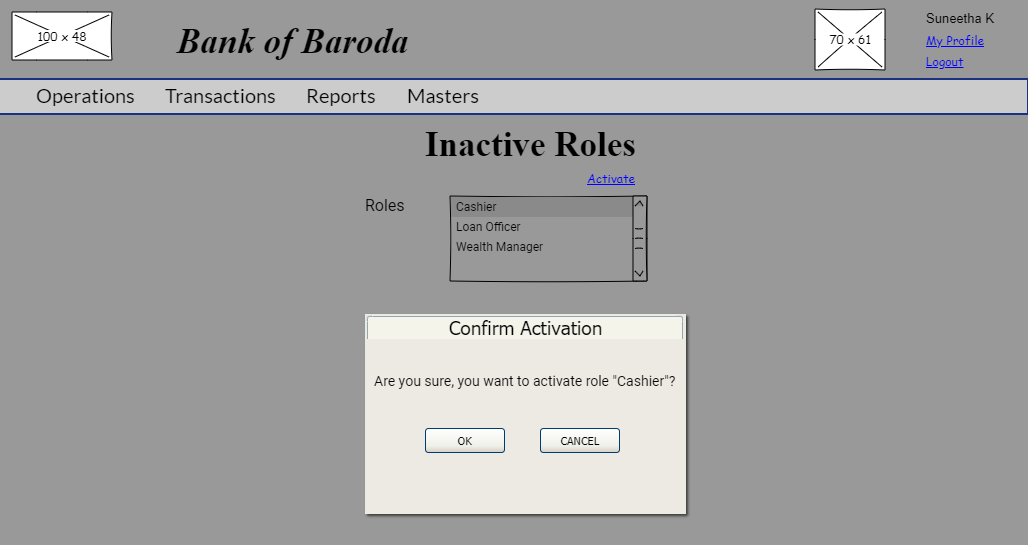The image size is (1028, 545).
Task: Open the My Profile link
Action: click(955, 41)
